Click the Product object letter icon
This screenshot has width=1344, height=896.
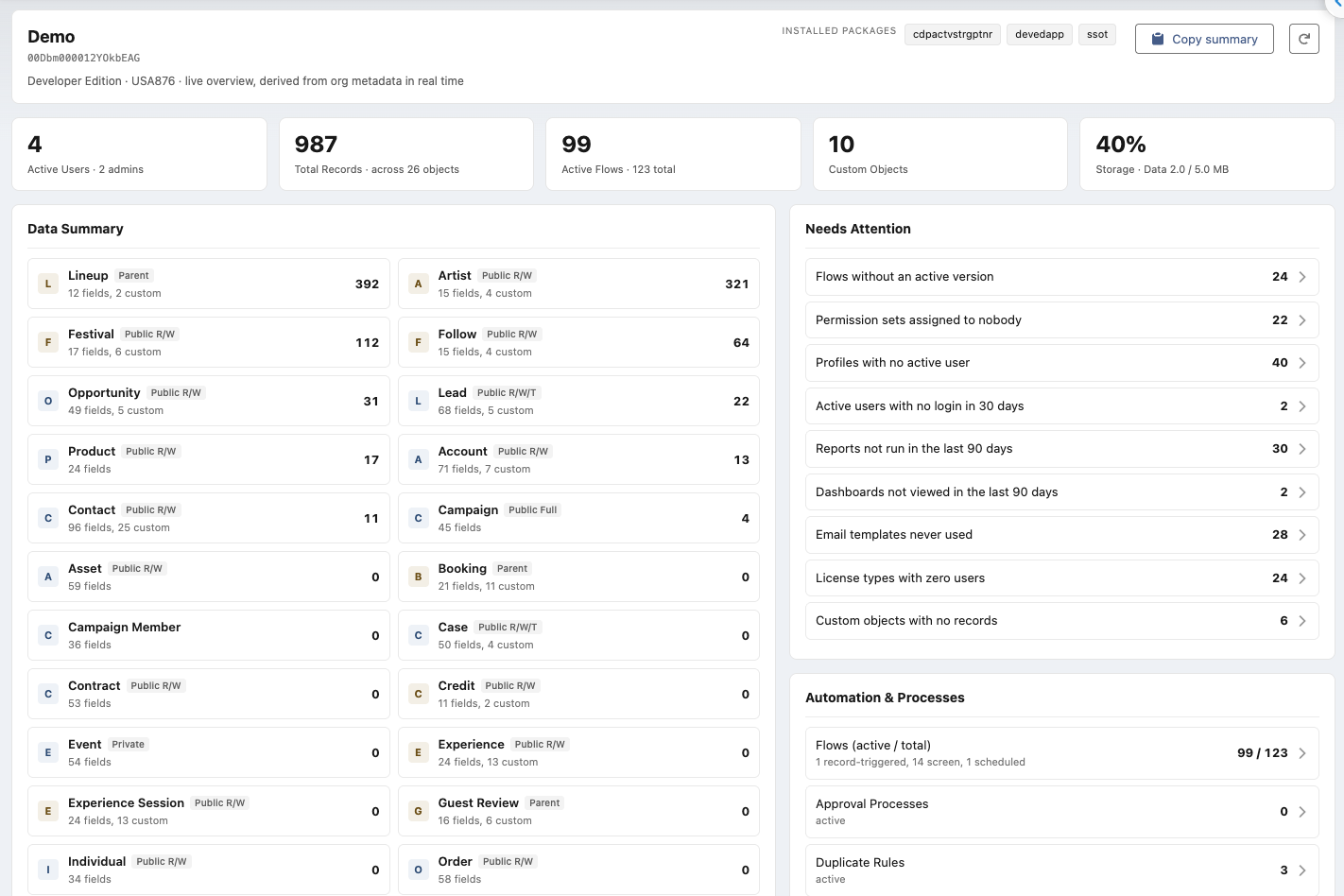[48, 459]
